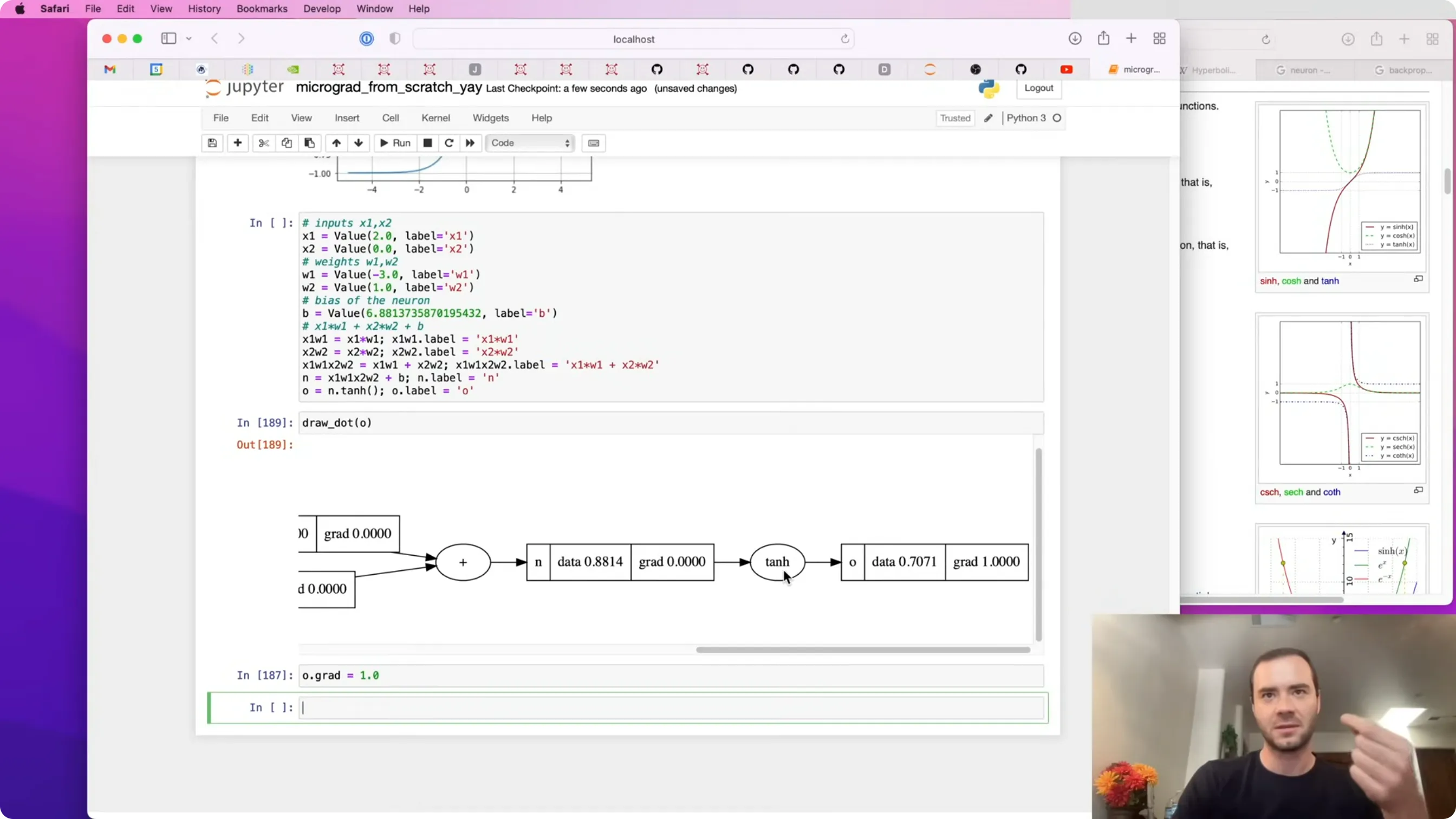Screen dimensions: 1456x819
Task: Click the tanh node in the graph
Action: point(777,562)
